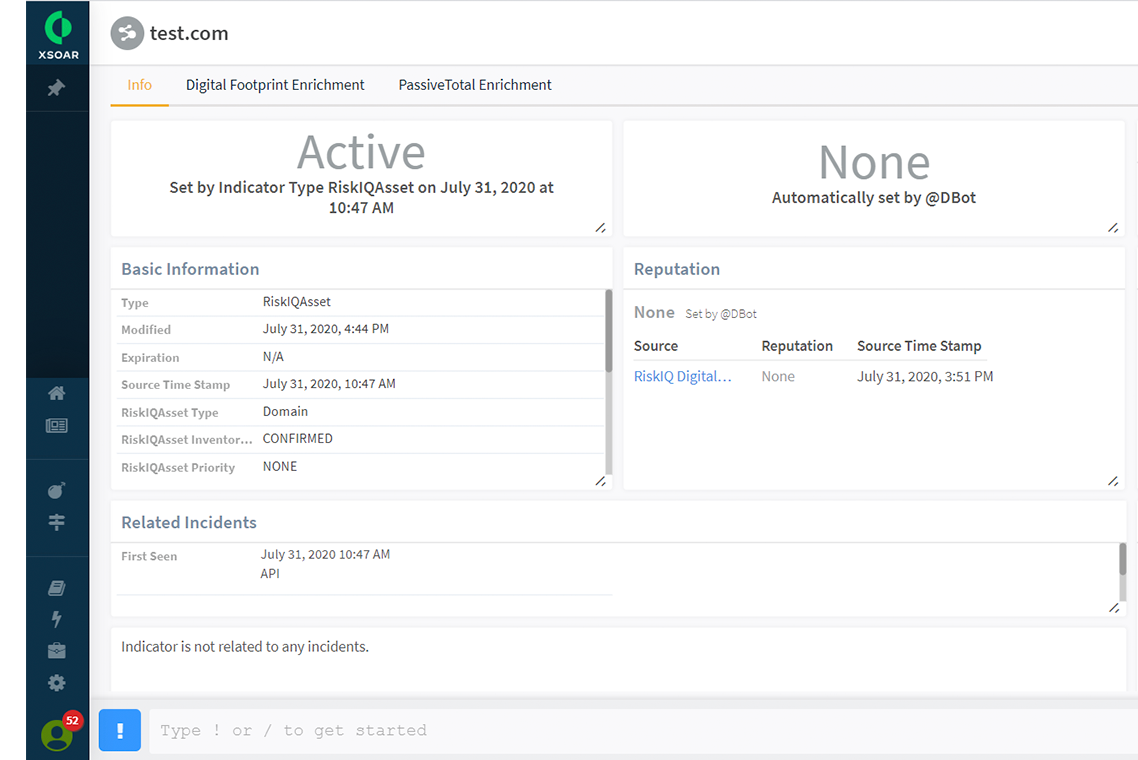Select the Expiration value N/A
Image resolution: width=1138 pixels, height=760 pixels.
point(273,356)
